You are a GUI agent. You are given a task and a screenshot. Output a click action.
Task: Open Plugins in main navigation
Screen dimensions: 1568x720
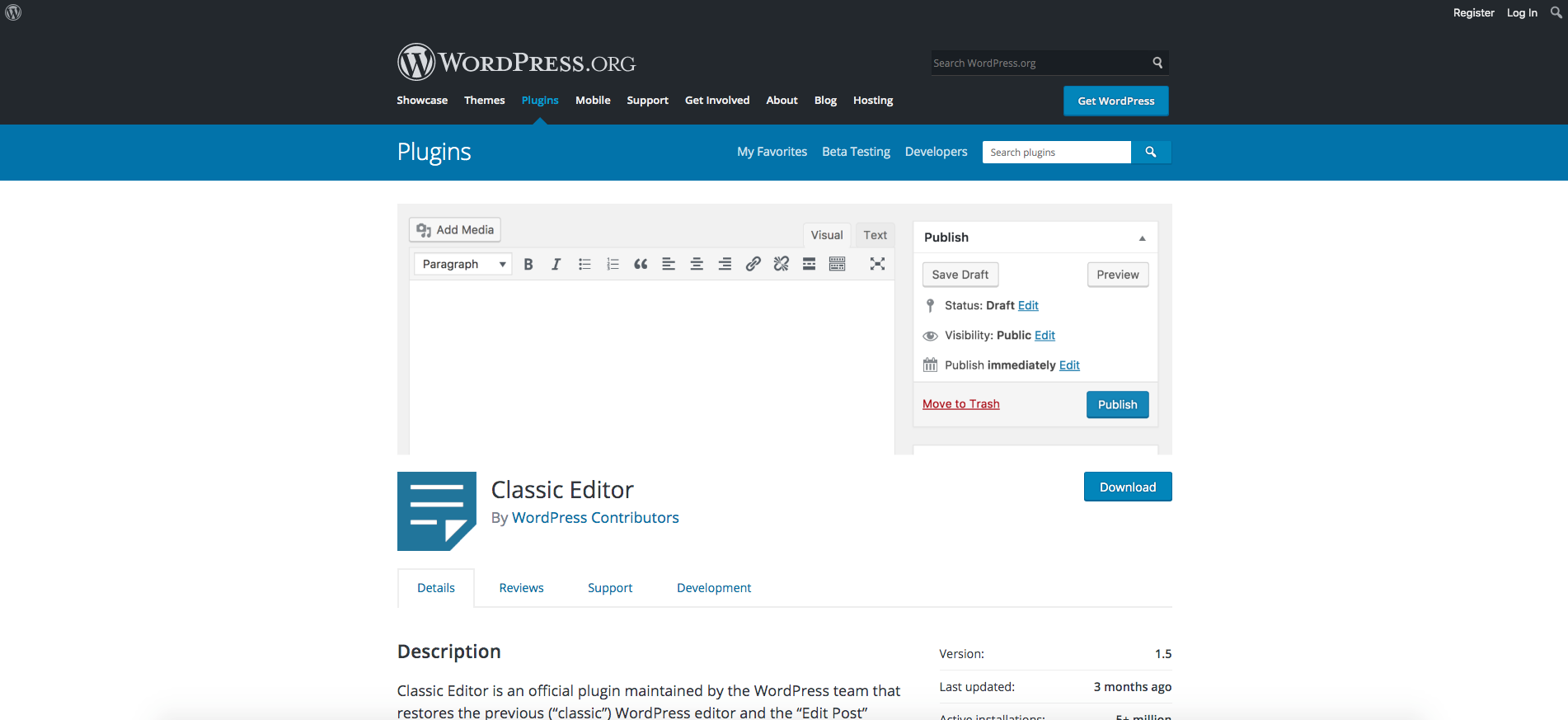click(x=540, y=101)
